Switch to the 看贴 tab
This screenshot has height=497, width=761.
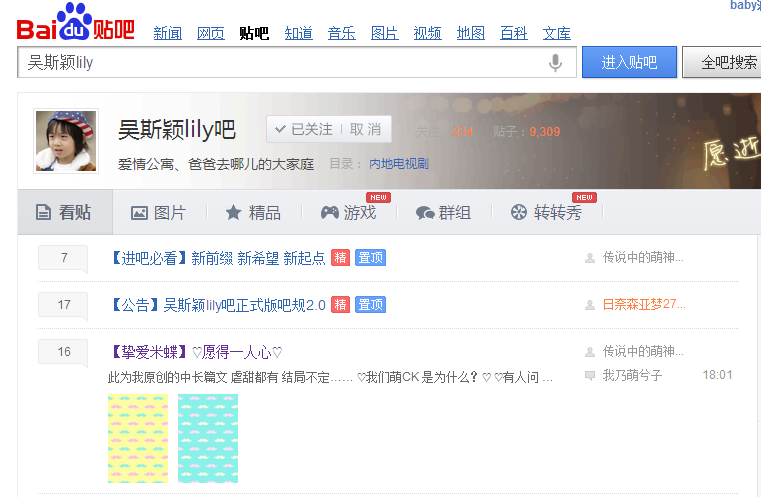pos(65,212)
